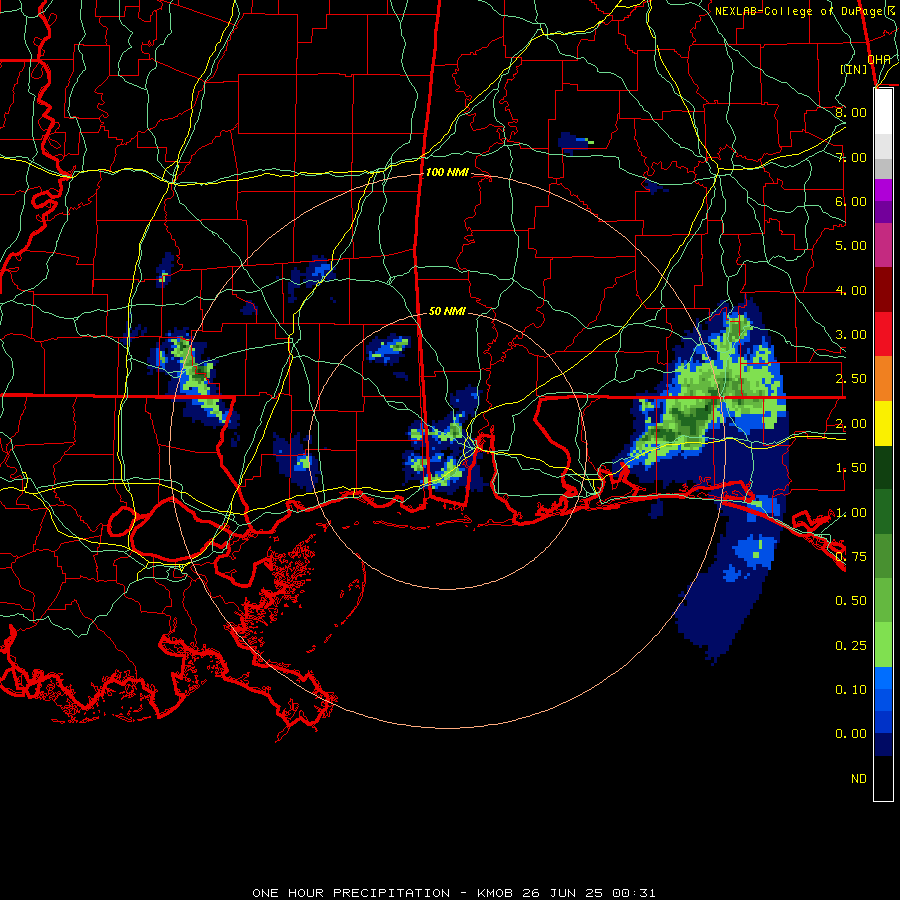Click the OHA product label
900x900 pixels.
(879, 59)
